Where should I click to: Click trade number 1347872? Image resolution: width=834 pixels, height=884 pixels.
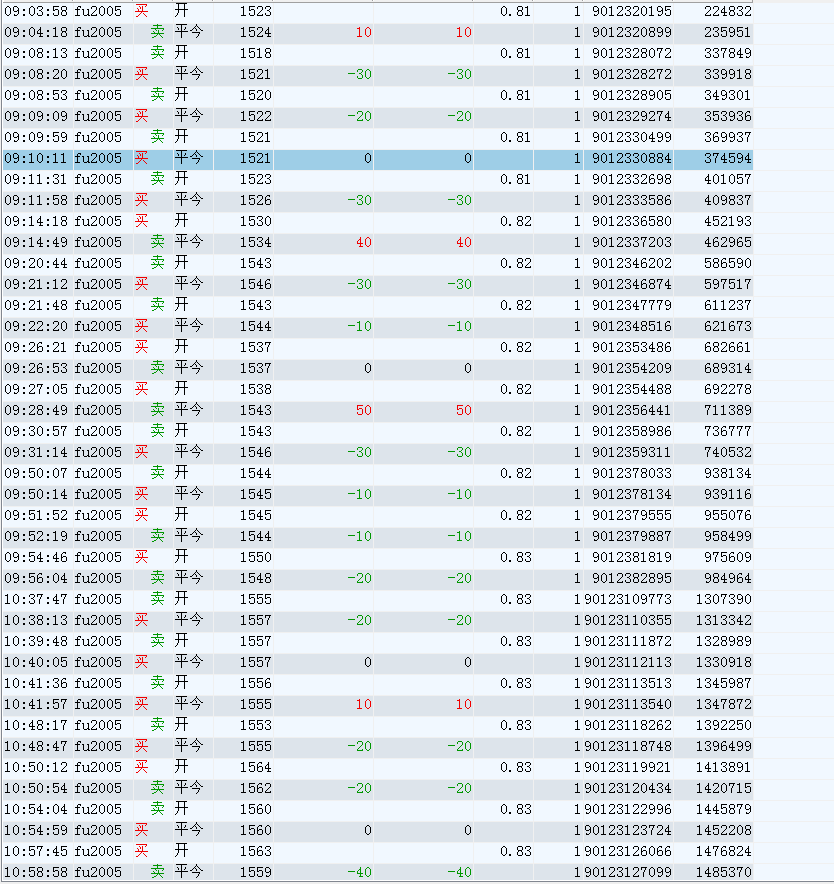[723, 704]
